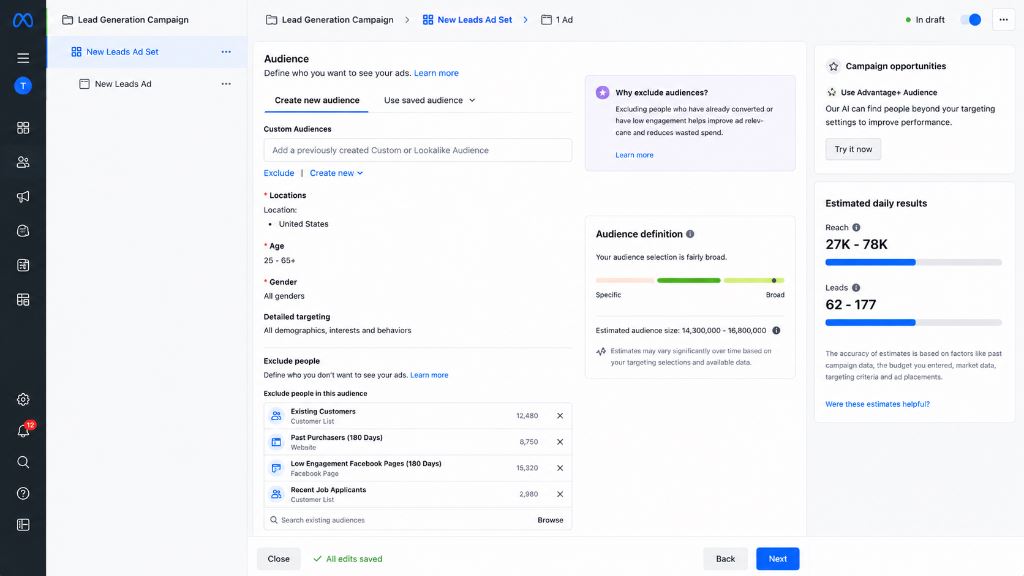Remove Existing Customers exclusion
The width and height of the screenshot is (1024, 576).
tap(560, 416)
